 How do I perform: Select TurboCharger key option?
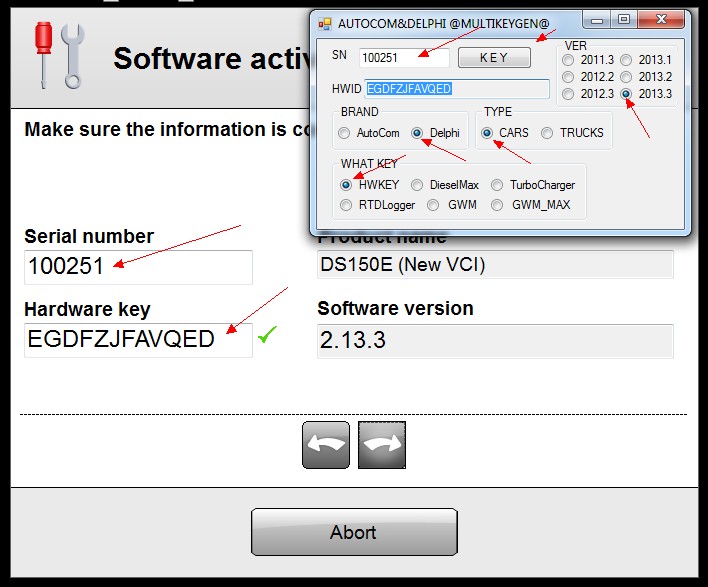pos(497,185)
